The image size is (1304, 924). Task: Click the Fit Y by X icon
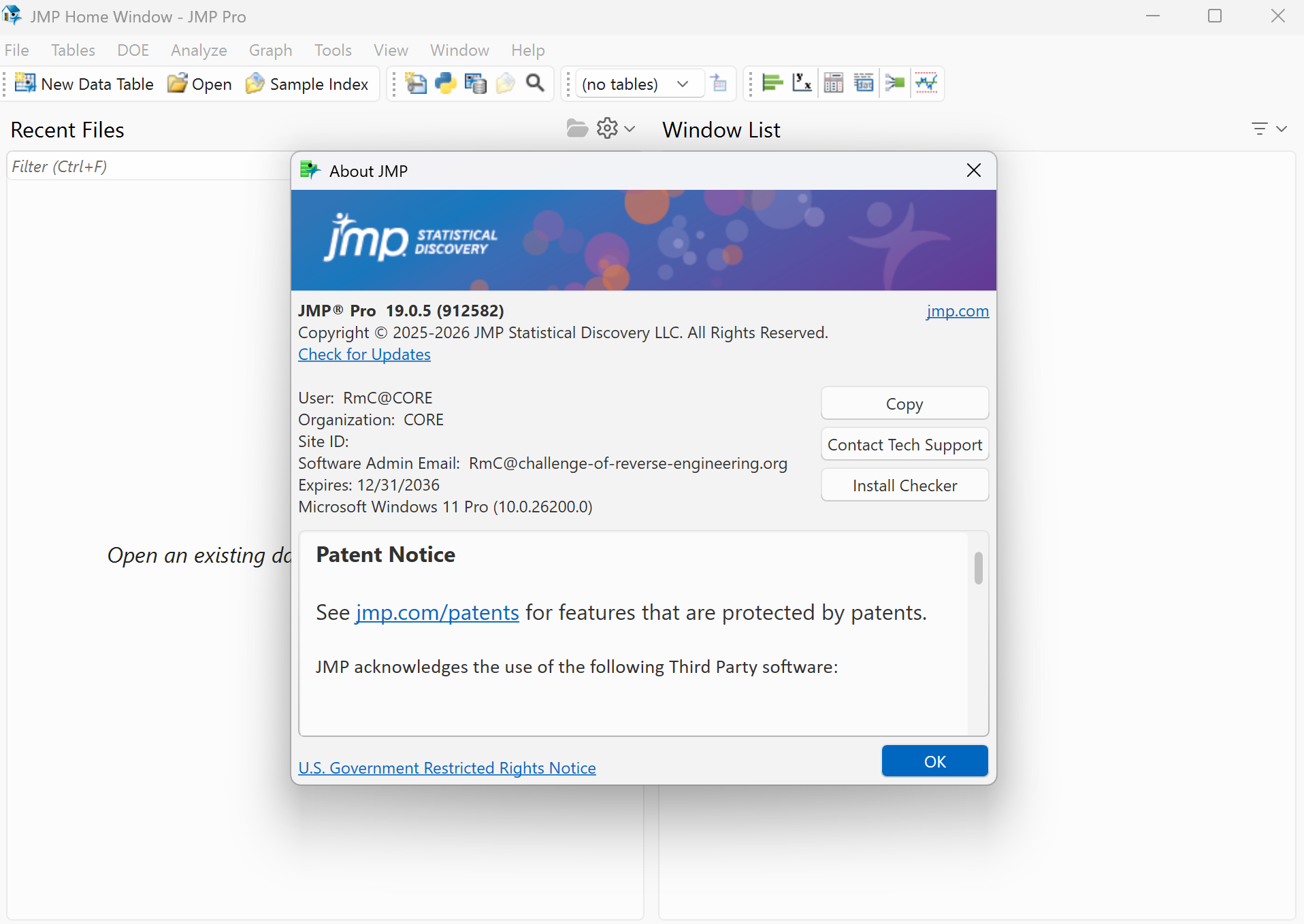(802, 83)
